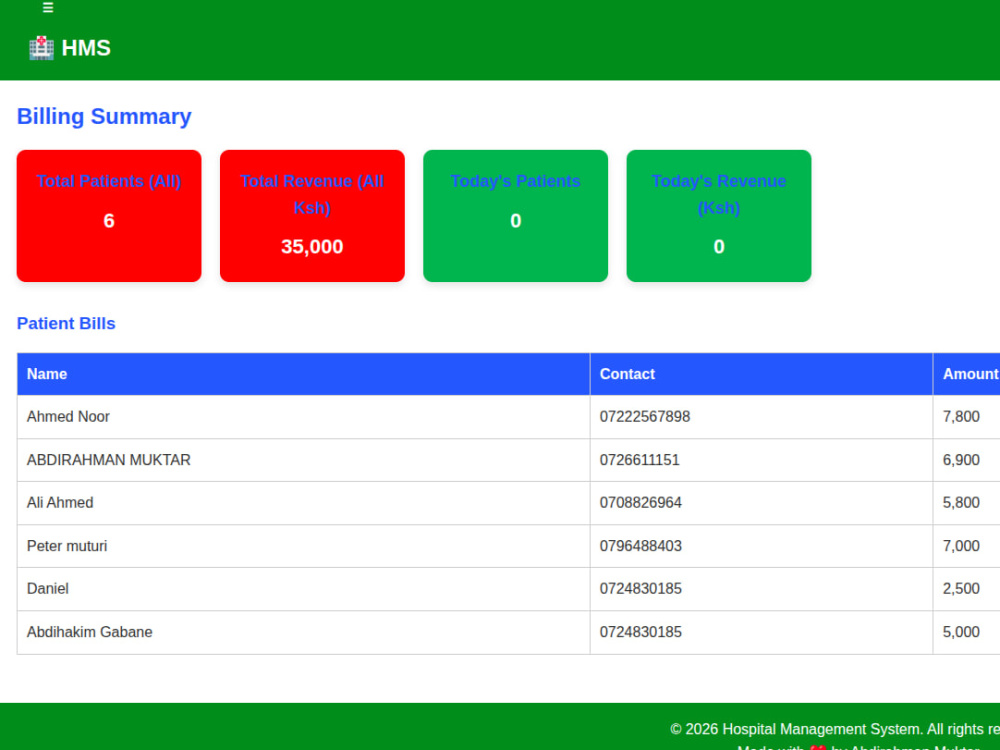Select the Today's Revenue (Ksh) card

[x=719, y=216]
